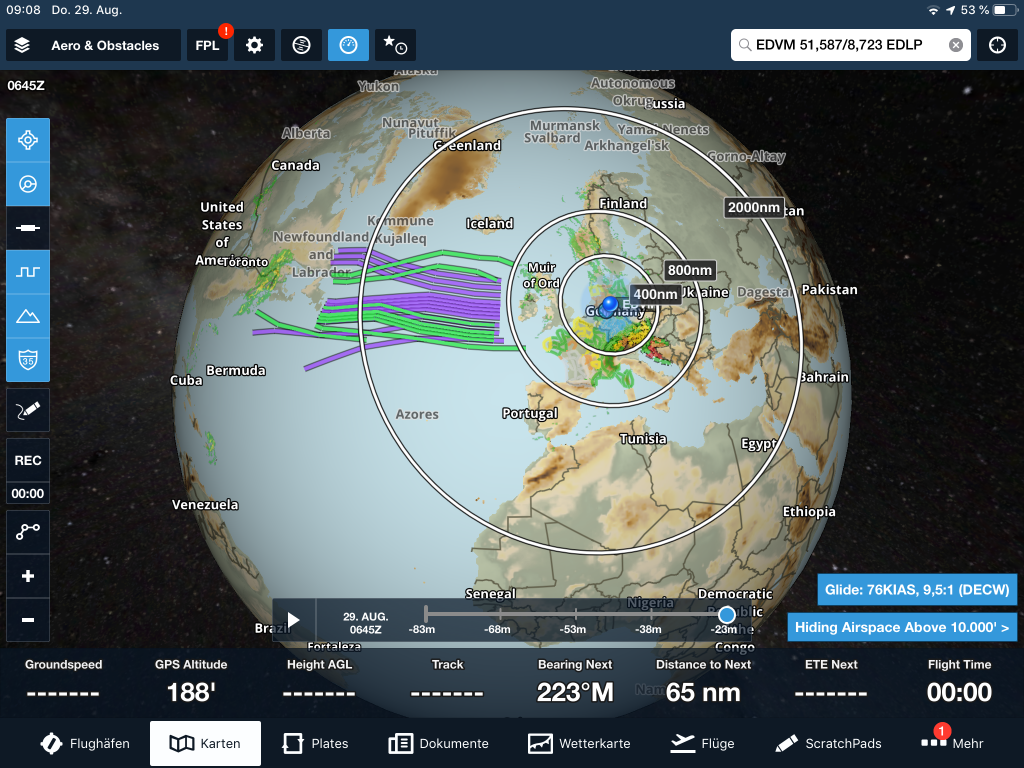The height and width of the screenshot is (768, 1024).
Task: Toggle the globe view button
Action: [x=301, y=45]
